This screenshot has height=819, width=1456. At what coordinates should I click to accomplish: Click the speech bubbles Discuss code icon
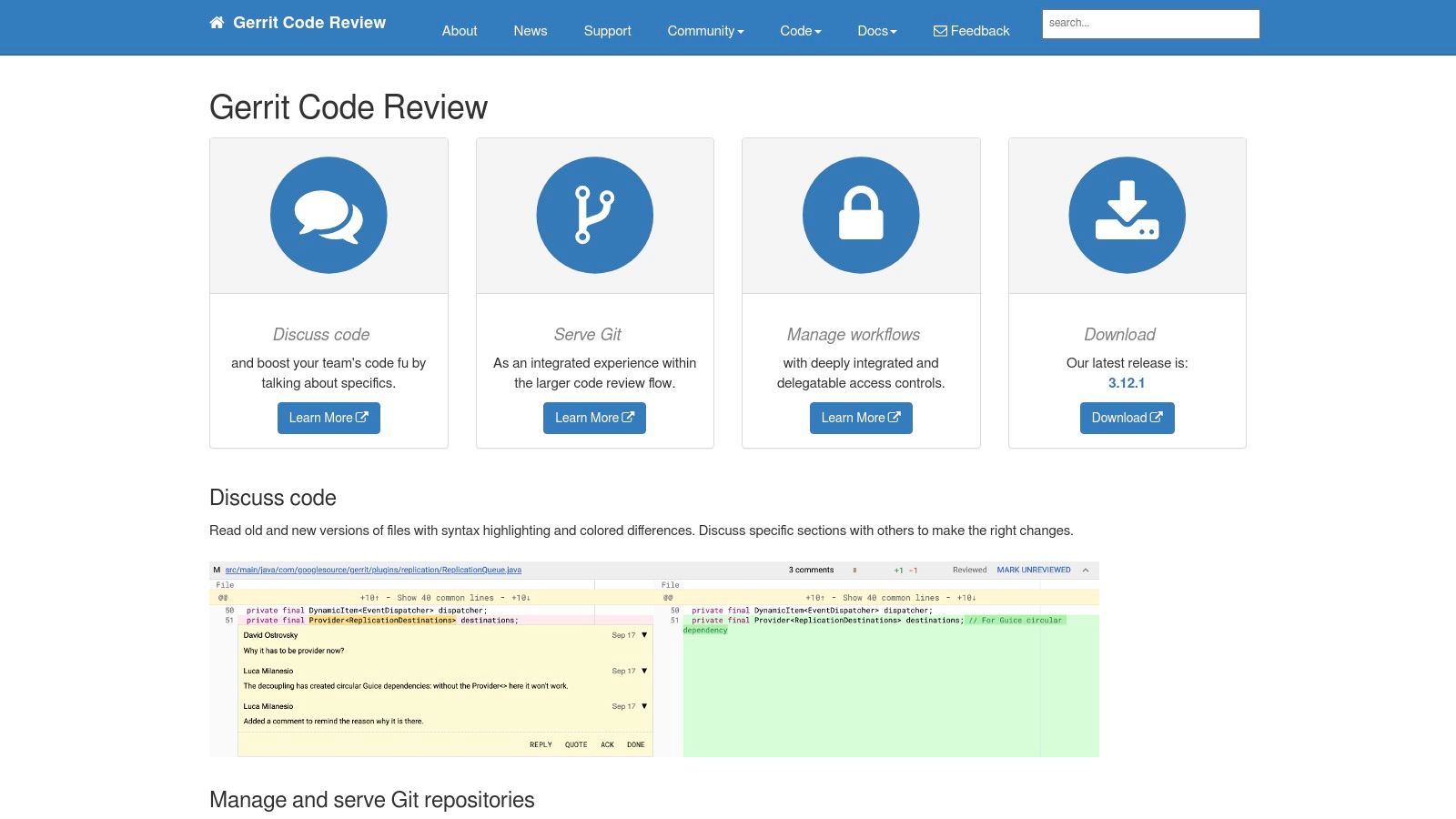329,216
